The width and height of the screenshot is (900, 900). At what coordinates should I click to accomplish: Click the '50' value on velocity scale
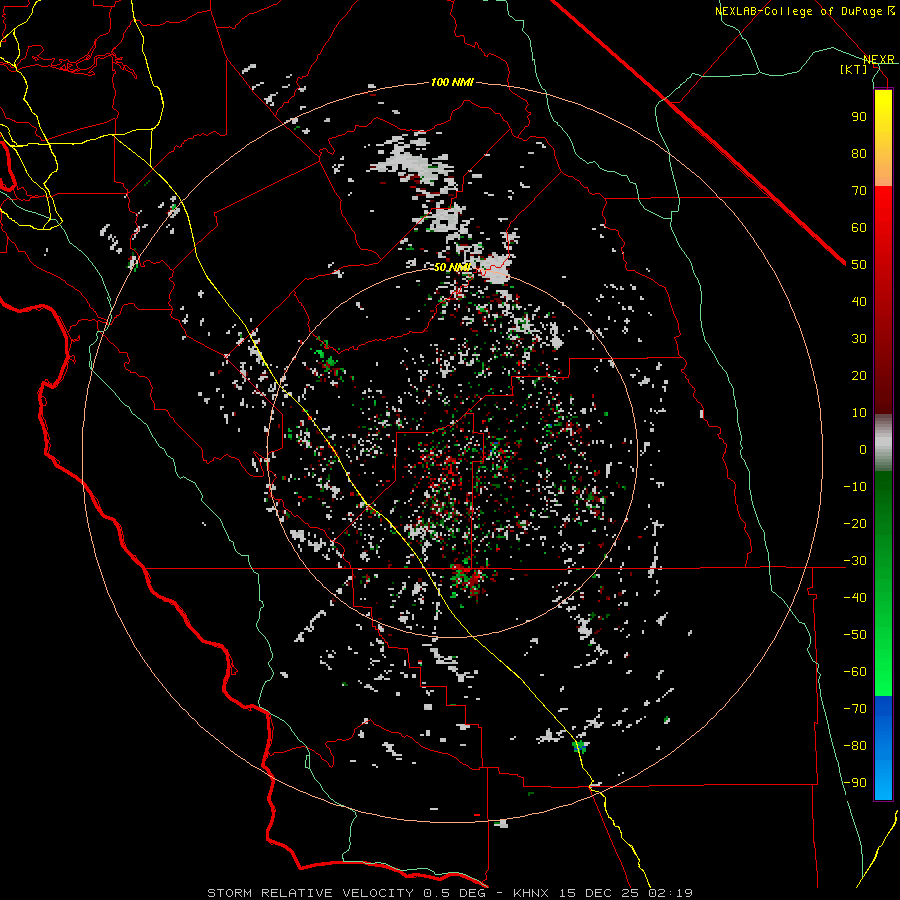(x=859, y=265)
